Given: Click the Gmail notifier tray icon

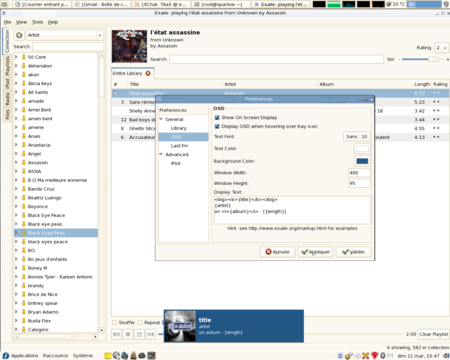Looking at the screenshot, I should pyautogui.click(x=390, y=356).
